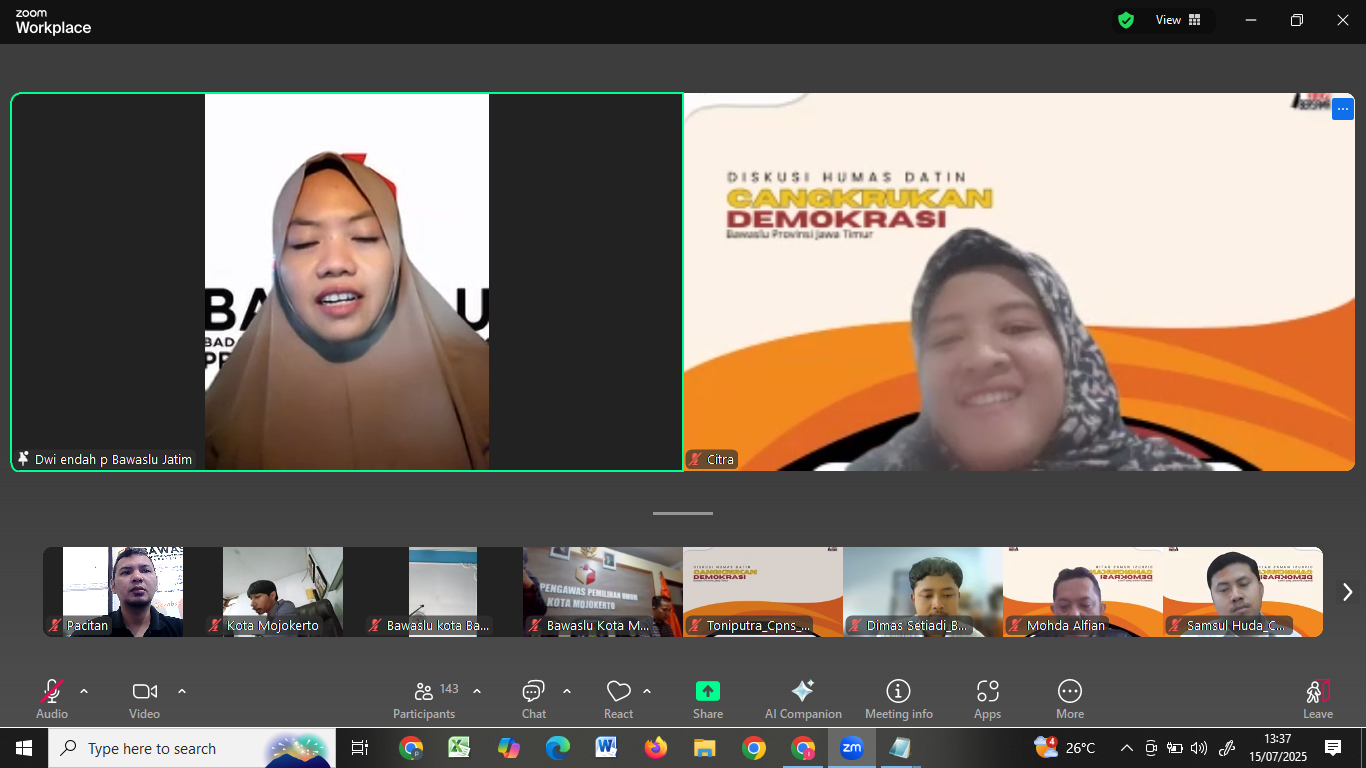Screen dimensions: 1366x768
Task: Open the View layout menu
Action: [1178, 20]
